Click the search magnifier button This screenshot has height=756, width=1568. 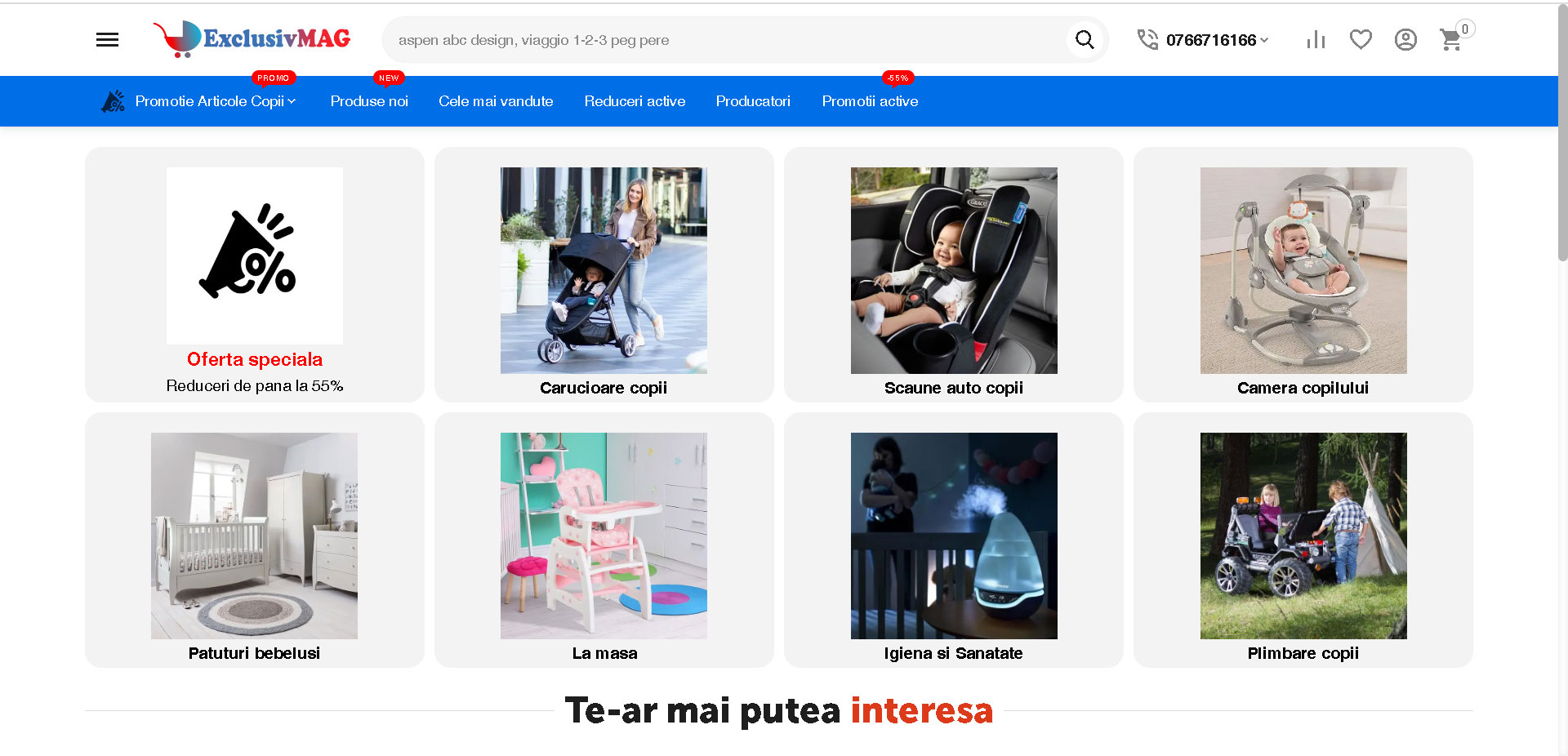point(1085,40)
